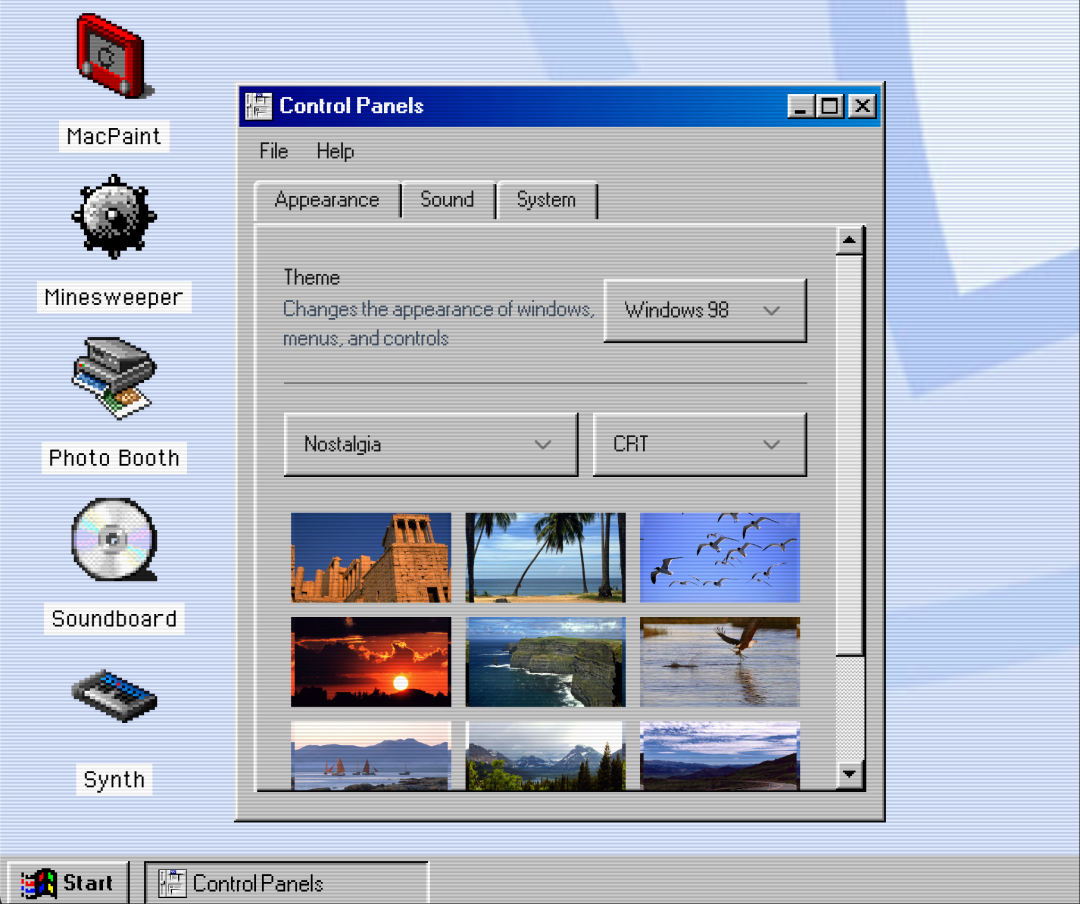This screenshot has height=904, width=1080.
Task: Choose the eagle over water wallpaper
Action: (720, 662)
